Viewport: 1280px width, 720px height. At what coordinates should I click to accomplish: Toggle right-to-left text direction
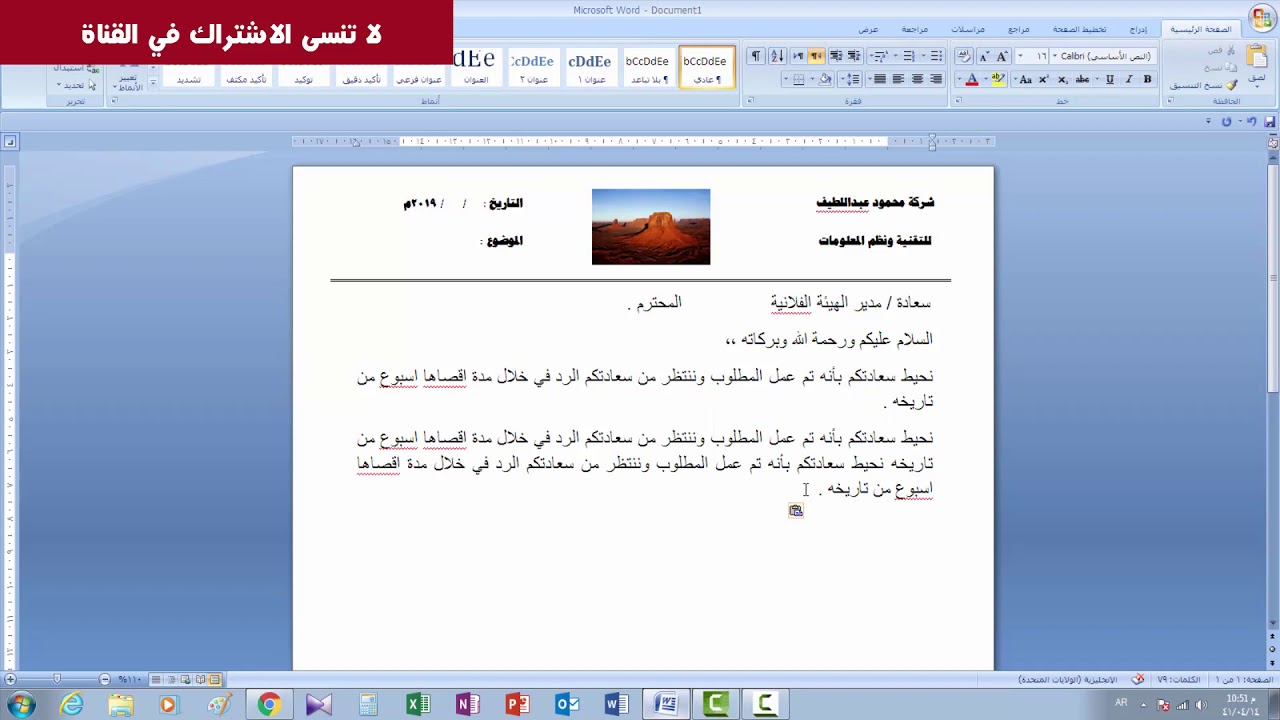coord(816,56)
